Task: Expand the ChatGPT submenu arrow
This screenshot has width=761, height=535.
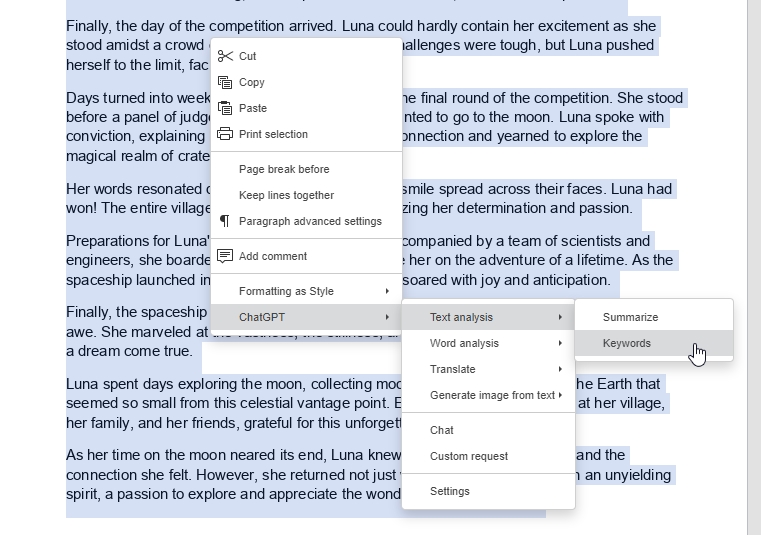Action: (x=387, y=317)
